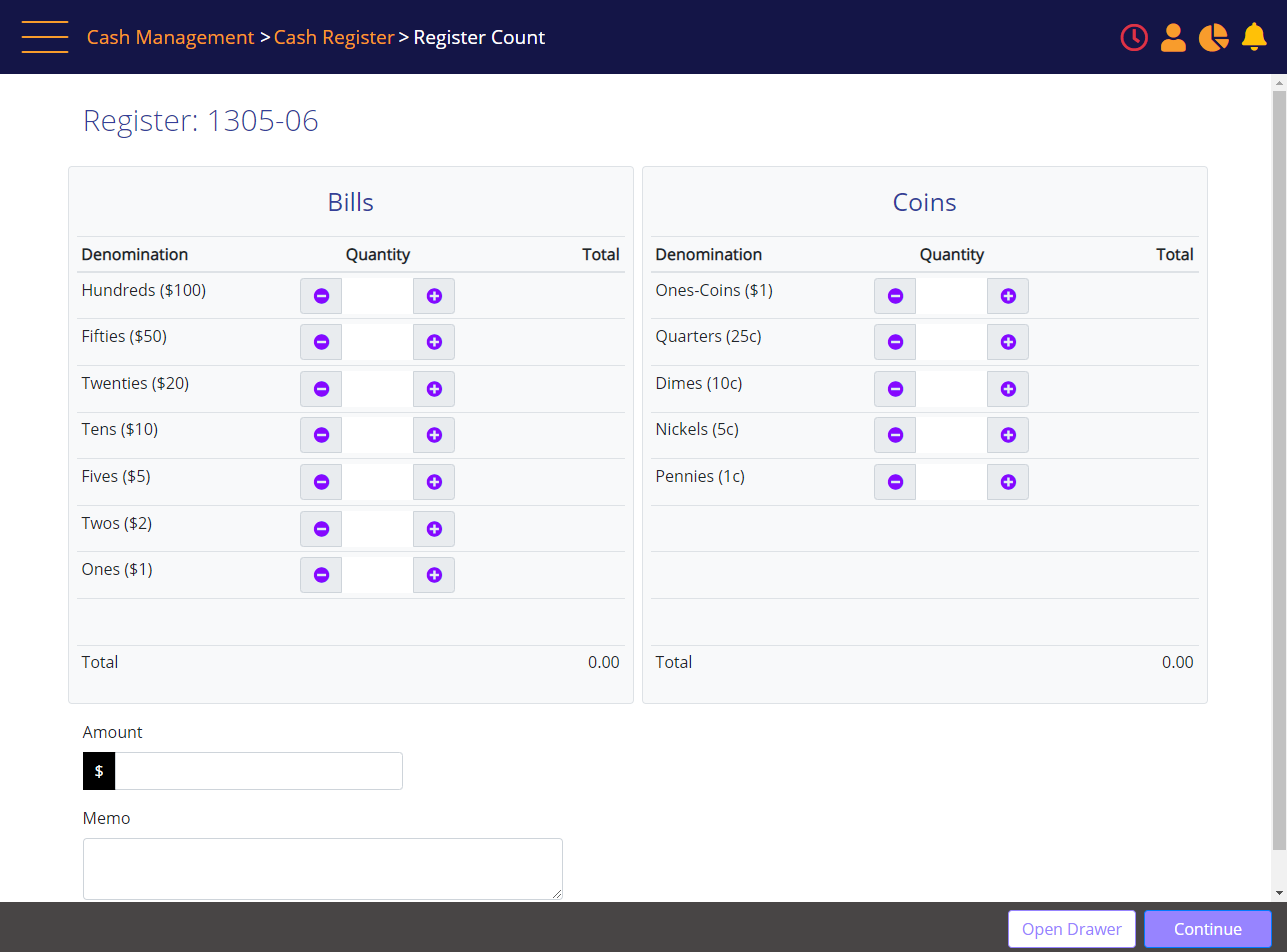The image size is (1287, 952).
Task: Click the 'Amount' field label
Action: click(x=113, y=732)
